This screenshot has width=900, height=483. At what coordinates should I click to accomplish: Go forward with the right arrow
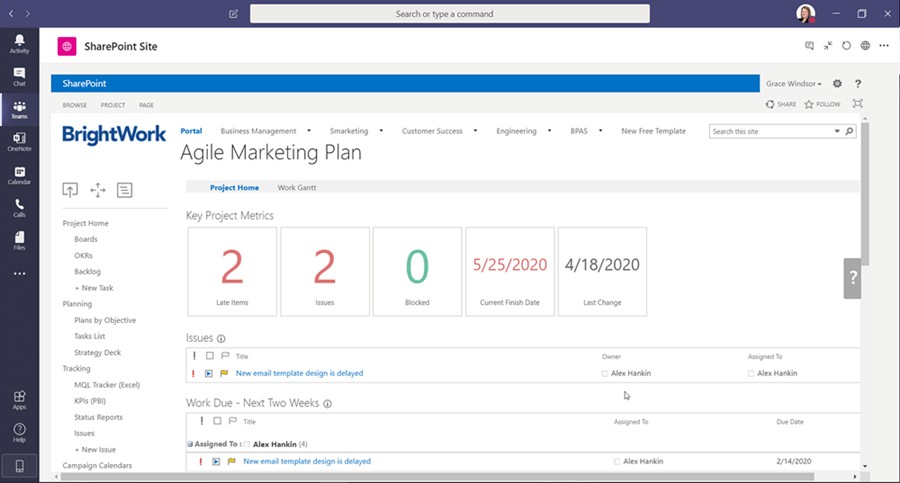point(28,14)
